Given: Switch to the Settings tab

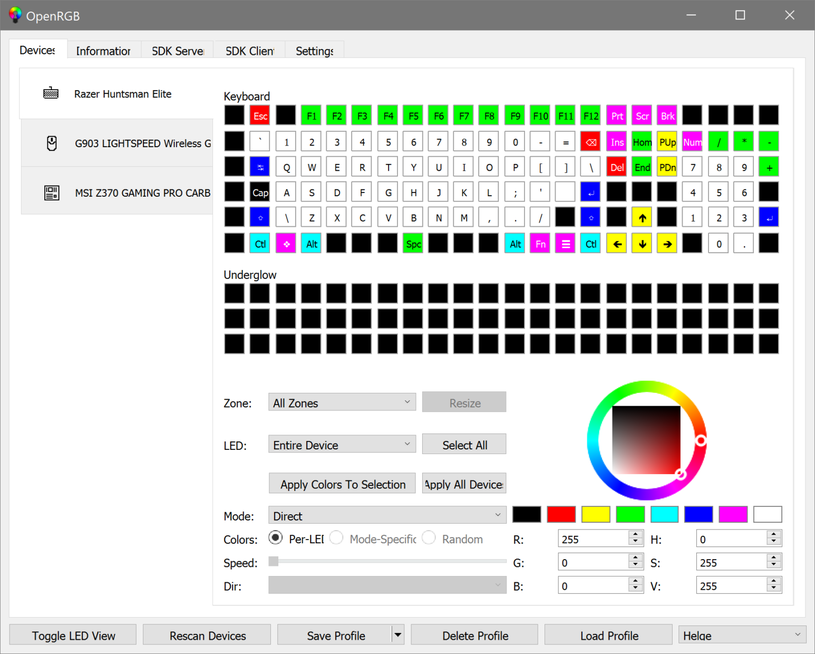Looking at the screenshot, I should click(314, 51).
